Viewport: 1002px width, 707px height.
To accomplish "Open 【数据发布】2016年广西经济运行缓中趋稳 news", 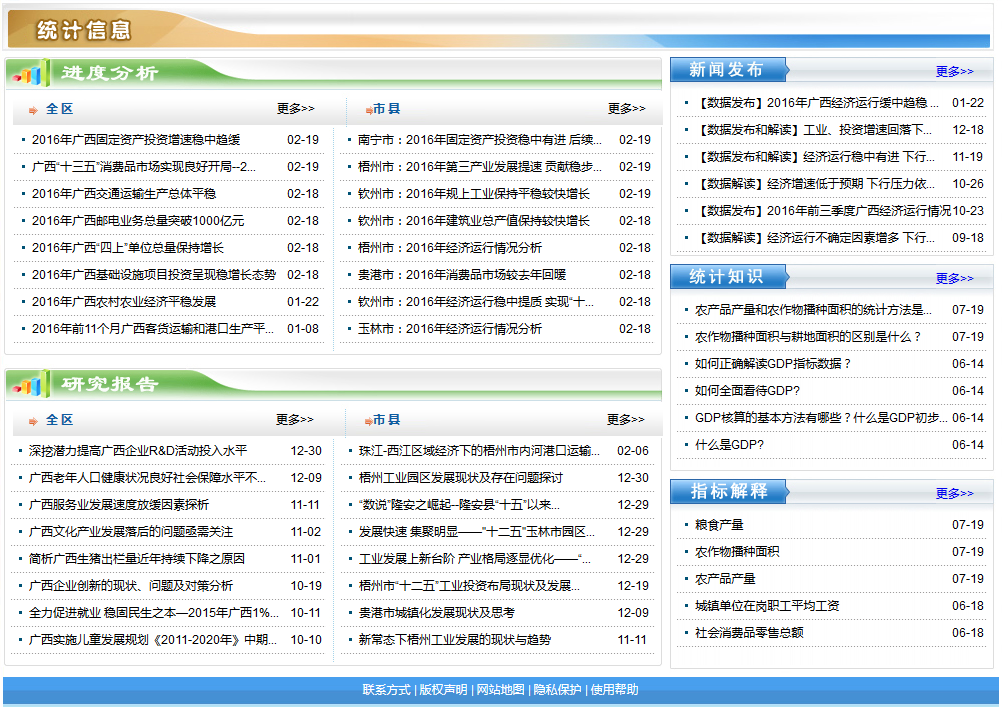I will (x=817, y=103).
